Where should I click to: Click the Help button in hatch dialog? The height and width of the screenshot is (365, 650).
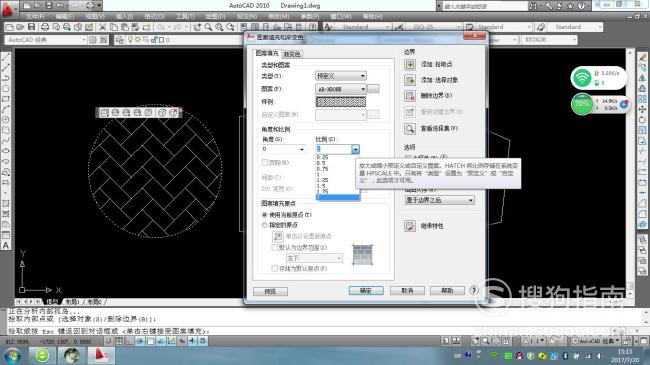447,290
